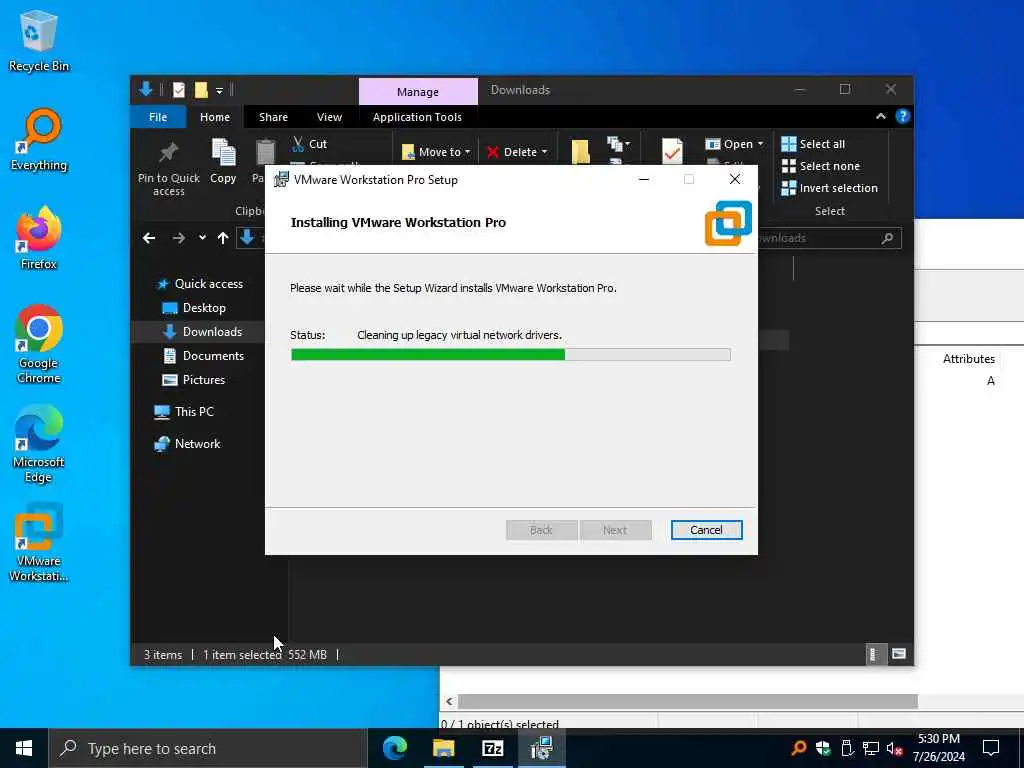Image resolution: width=1024 pixels, height=768 pixels.
Task: Click the Firefox desktop shortcut
Action: (x=39, y=238)
